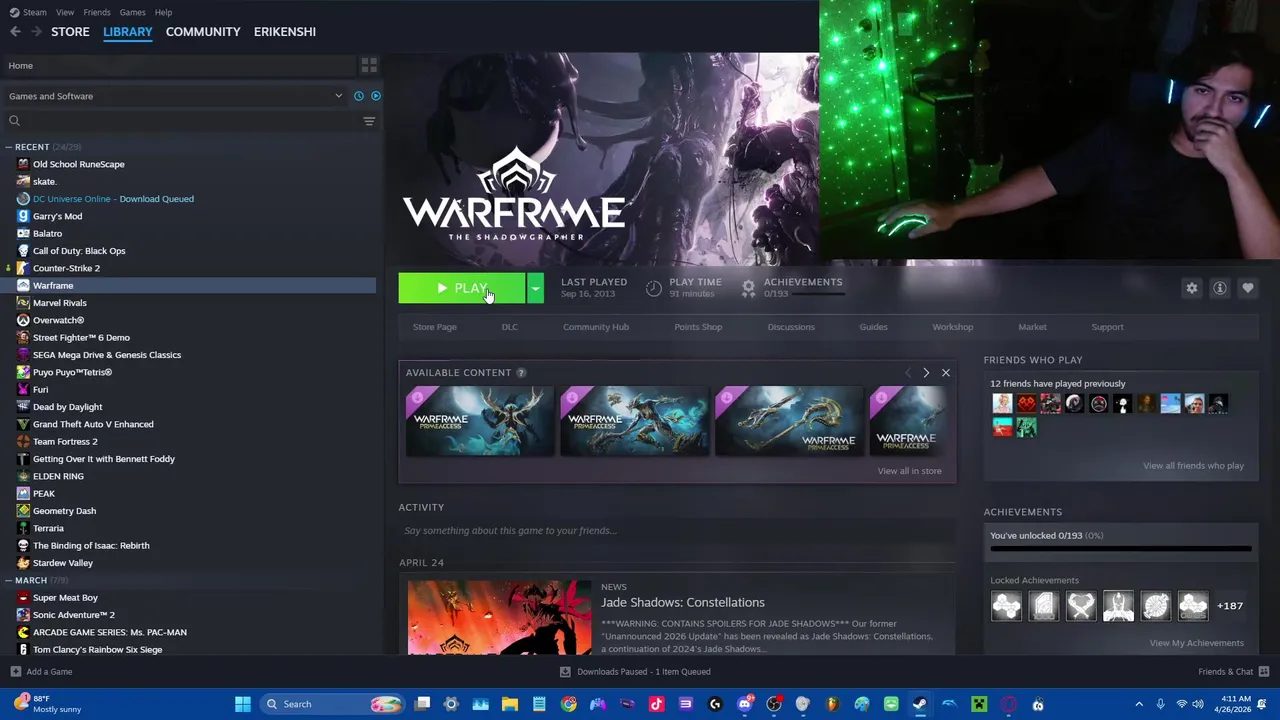
Task: Select Old School RuneScape in library
Action: [190, 164]
